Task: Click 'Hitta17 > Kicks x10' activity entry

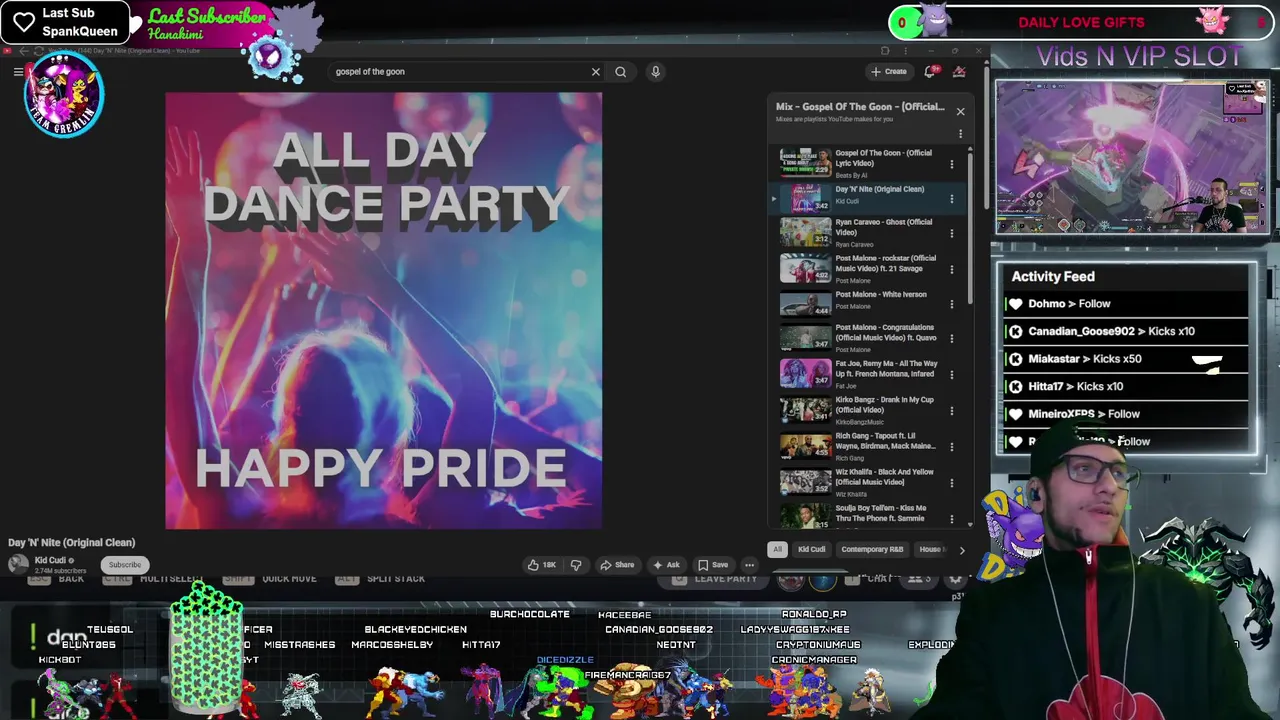Action: tap(1126, 386)
